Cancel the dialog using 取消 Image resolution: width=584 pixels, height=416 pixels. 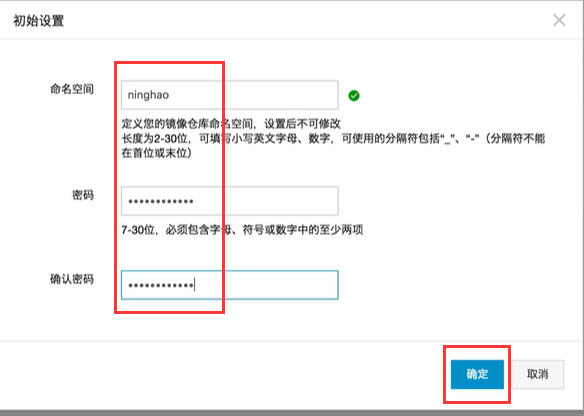537,374
